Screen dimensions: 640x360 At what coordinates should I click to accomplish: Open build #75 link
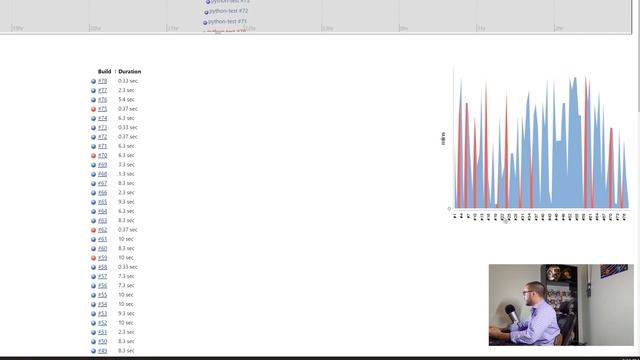[x=102, y=109]
